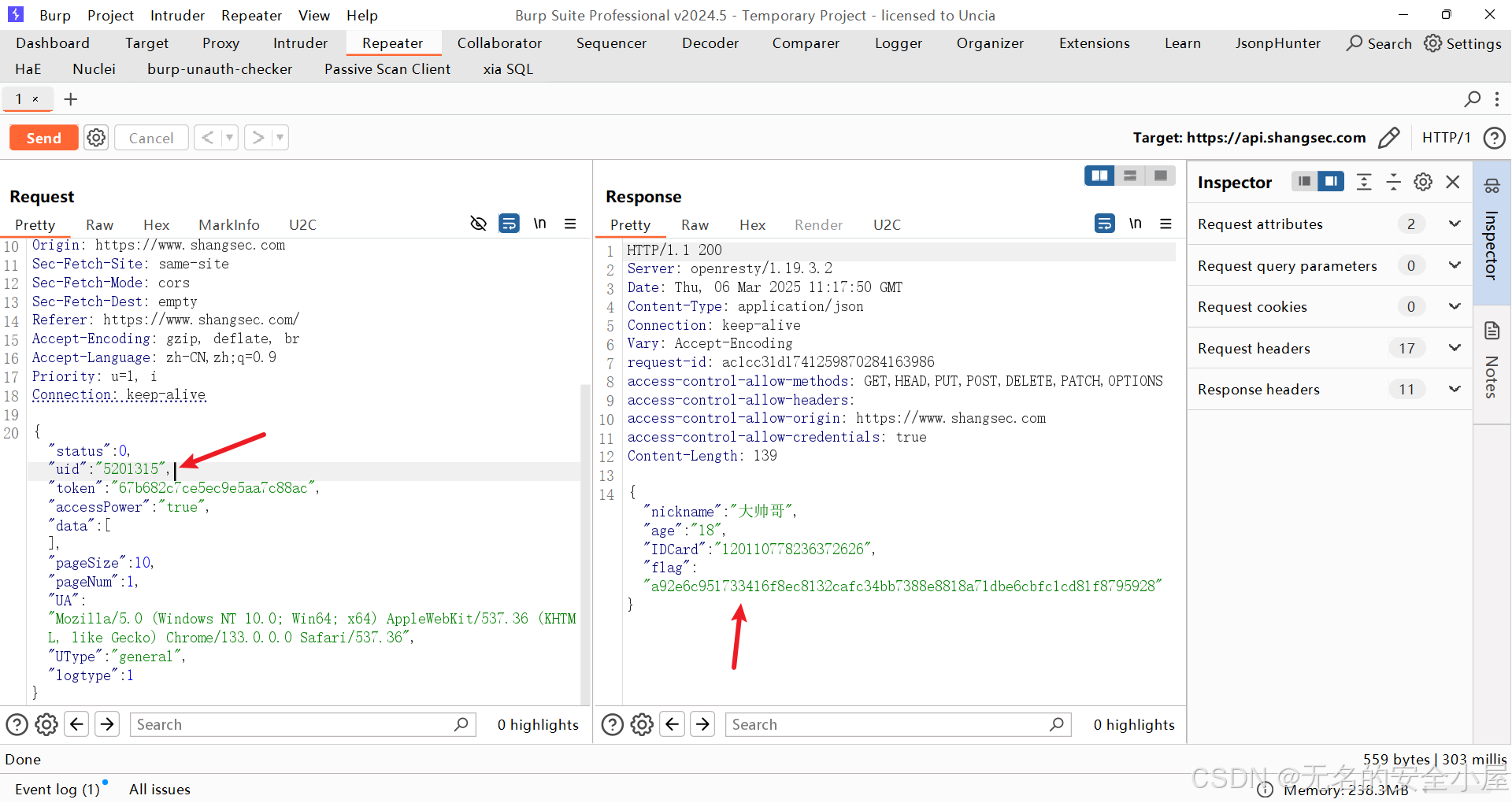
Task: Click the Cancel button
Action: point(151,138)
